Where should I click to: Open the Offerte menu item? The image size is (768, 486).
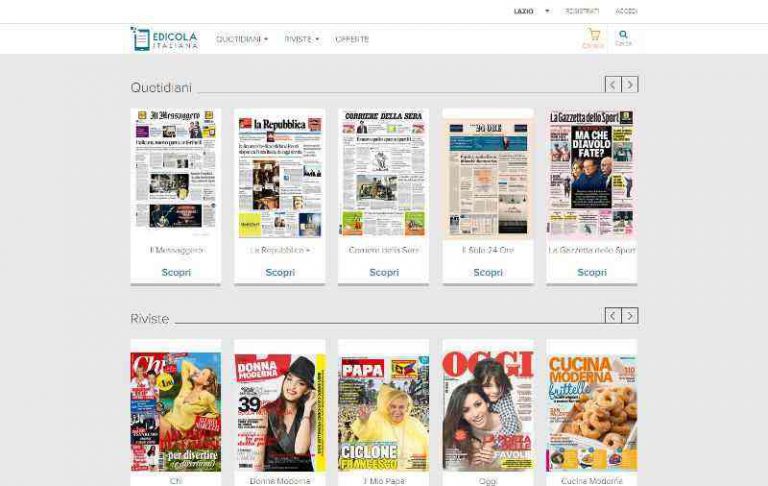click(352, 39)
